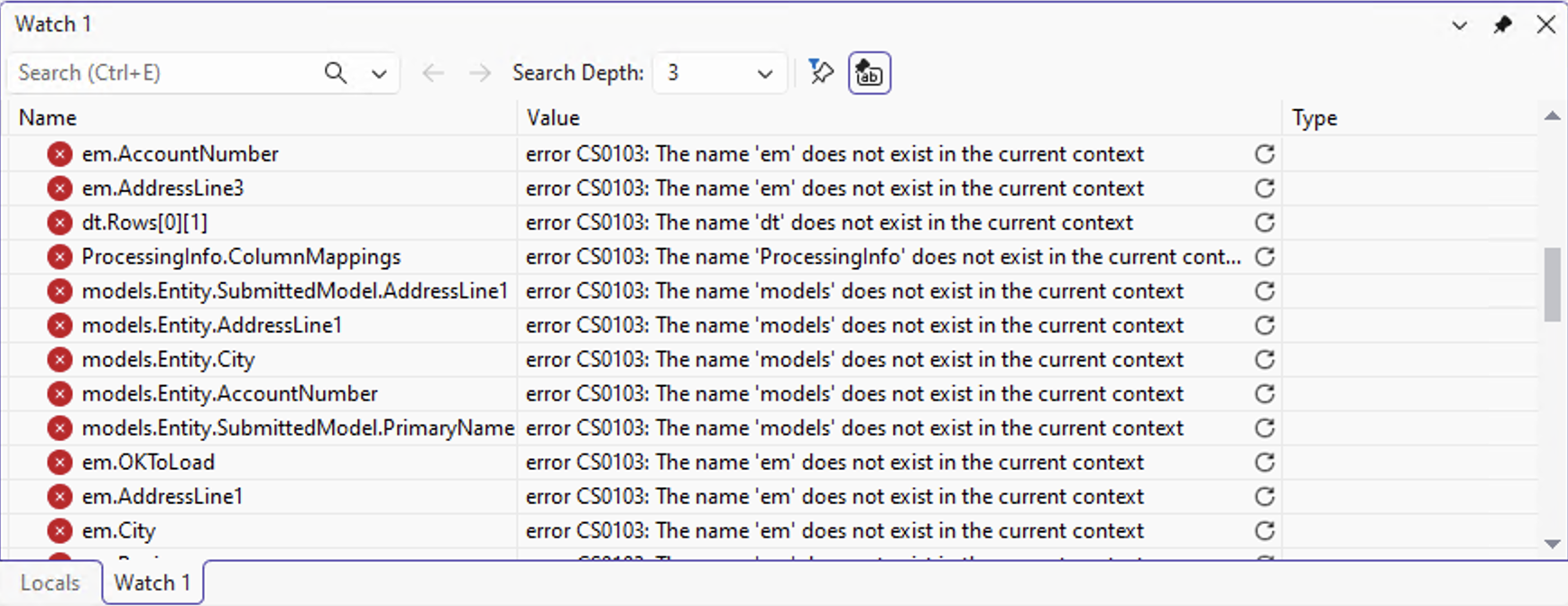Toggle the pinned items filter icon
The width and height of the screenshot is (1568, 606).
click(x=820, y=72)
